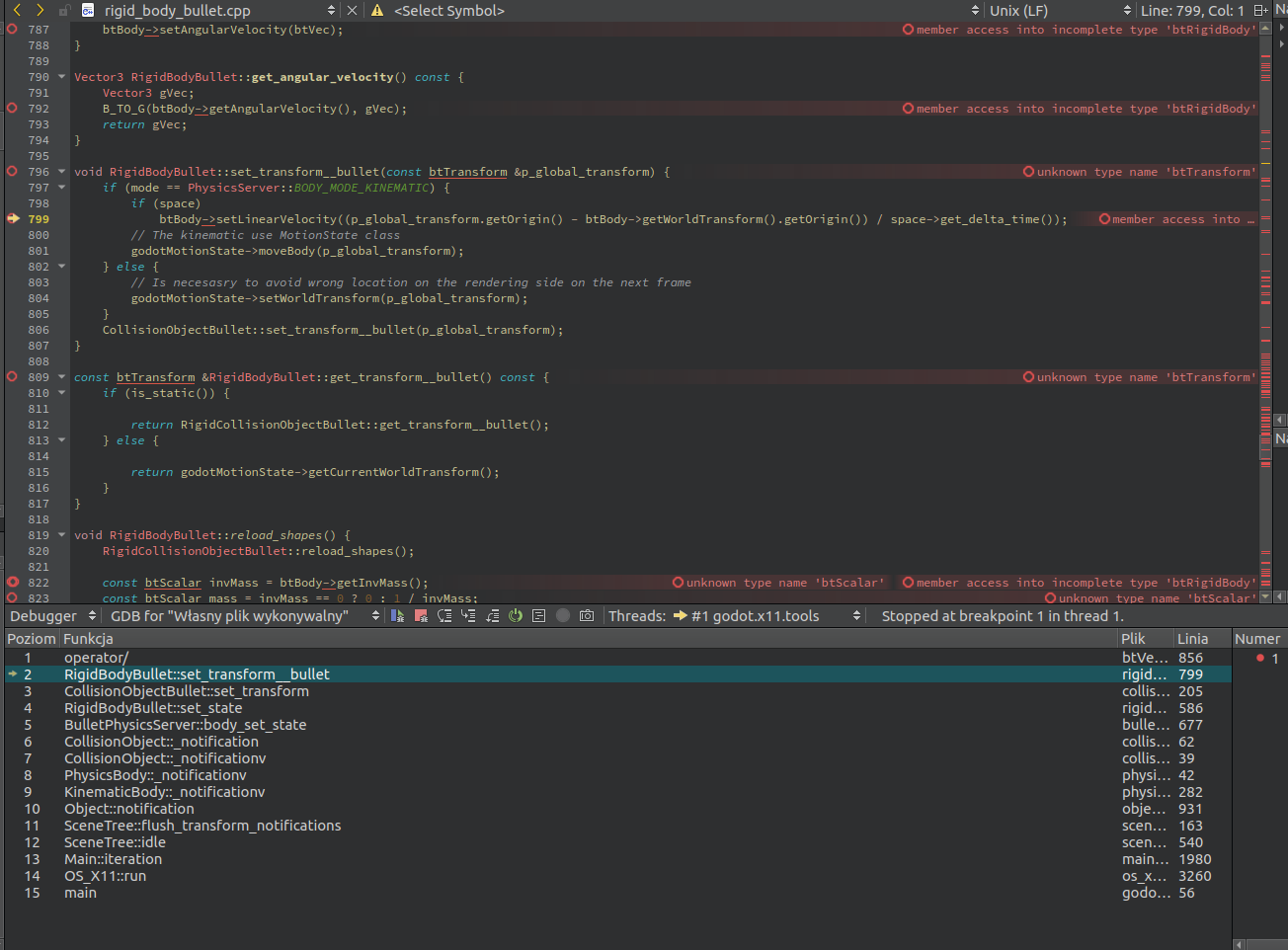Collapse the fold at line 790
The image size is (1288, 950).
61,76
